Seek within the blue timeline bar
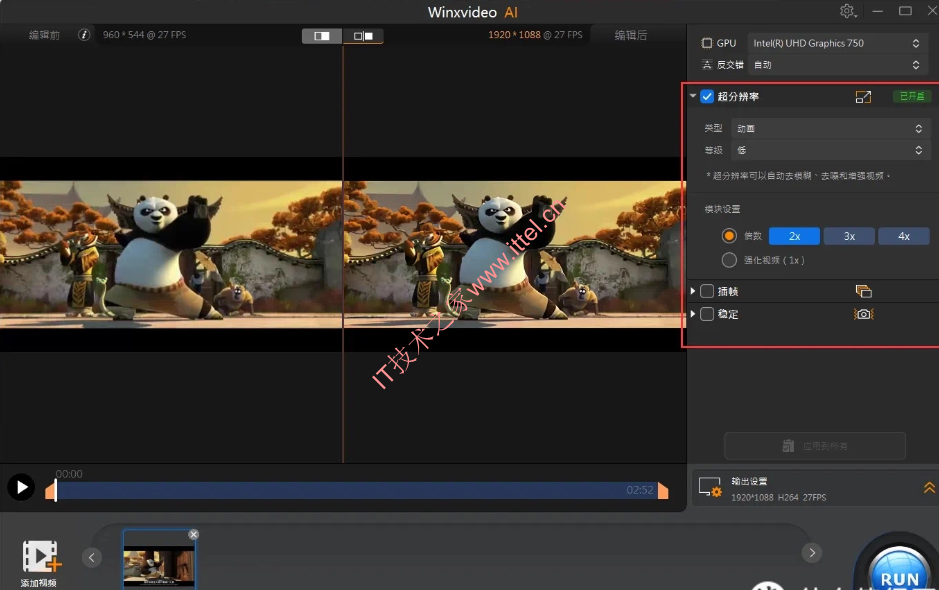 coord(357,491)
